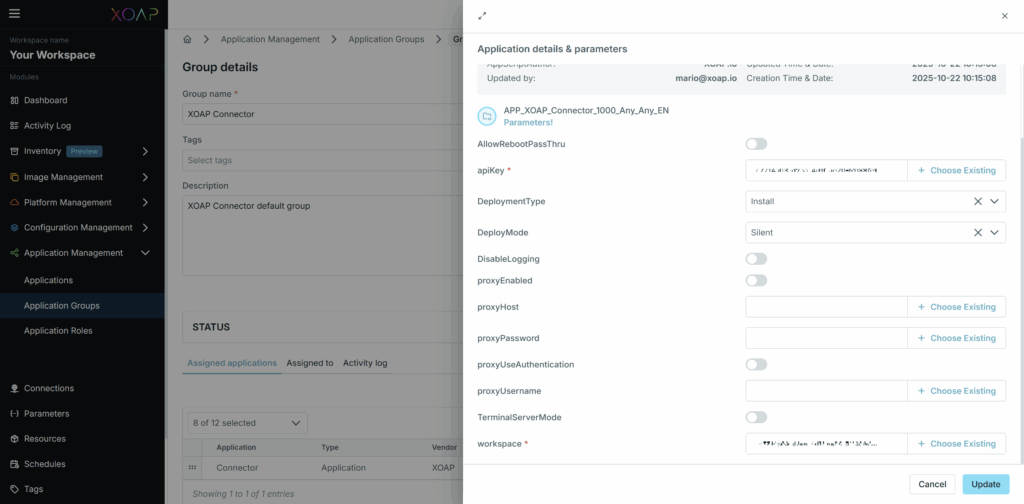Sort by Application column header
The image size is (1024, 504).
click(x=236, y=448)
